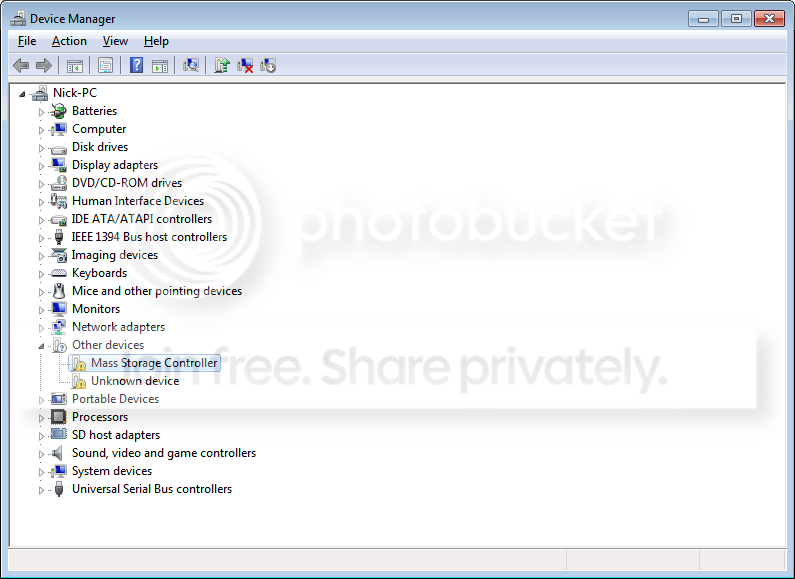Click the Unknown device warning icon
Image resolution: width=795 pixels, height=579 pixels.
click(78, 381)
